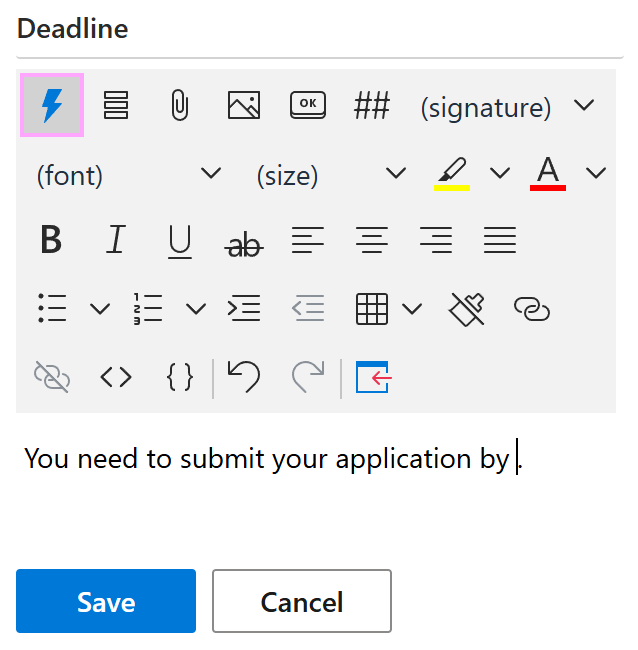The width and height of the screenshot is (638, 650).
Task: Undo the last edit
Action: pos(244,377)
